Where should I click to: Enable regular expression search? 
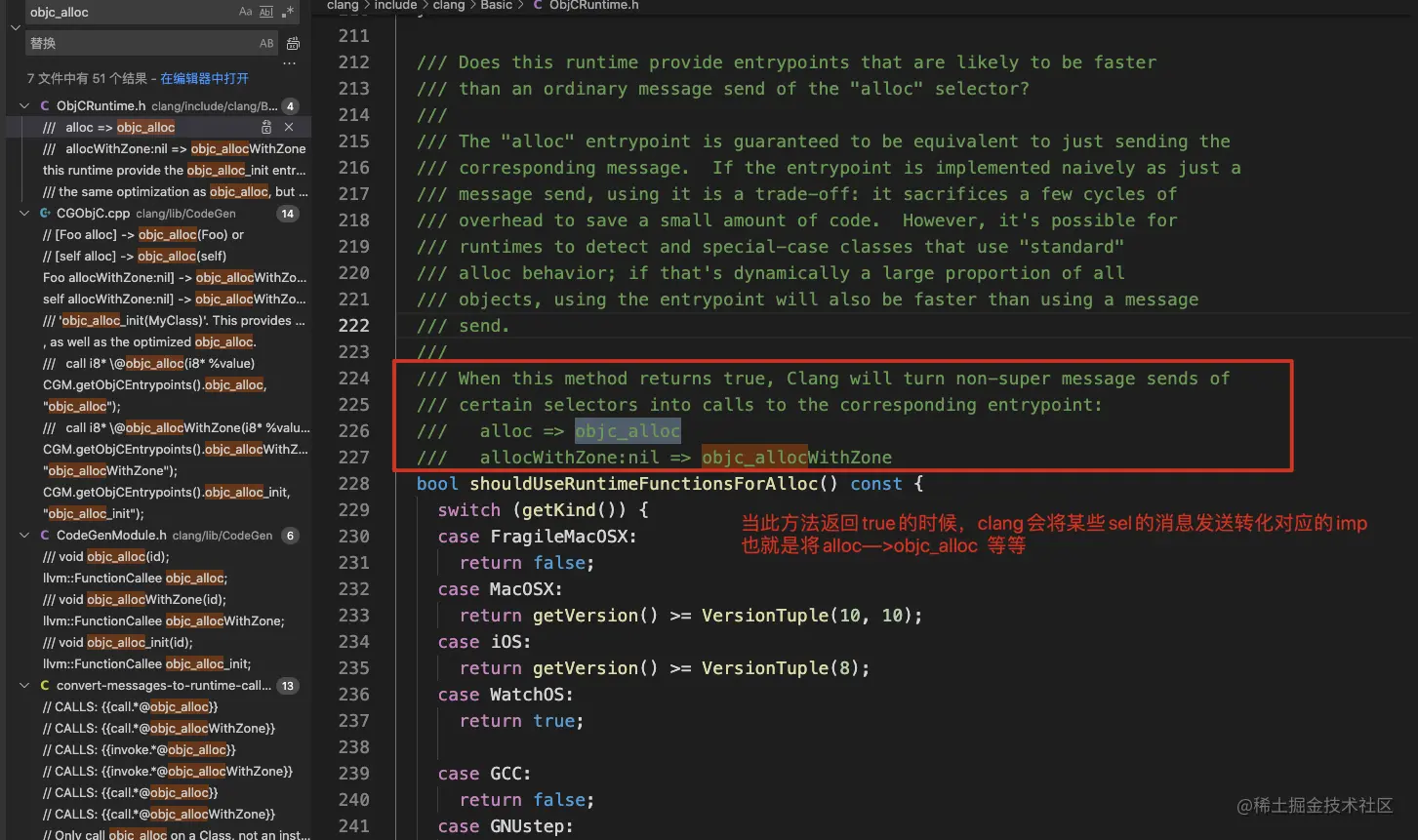[x=288, y=12]
